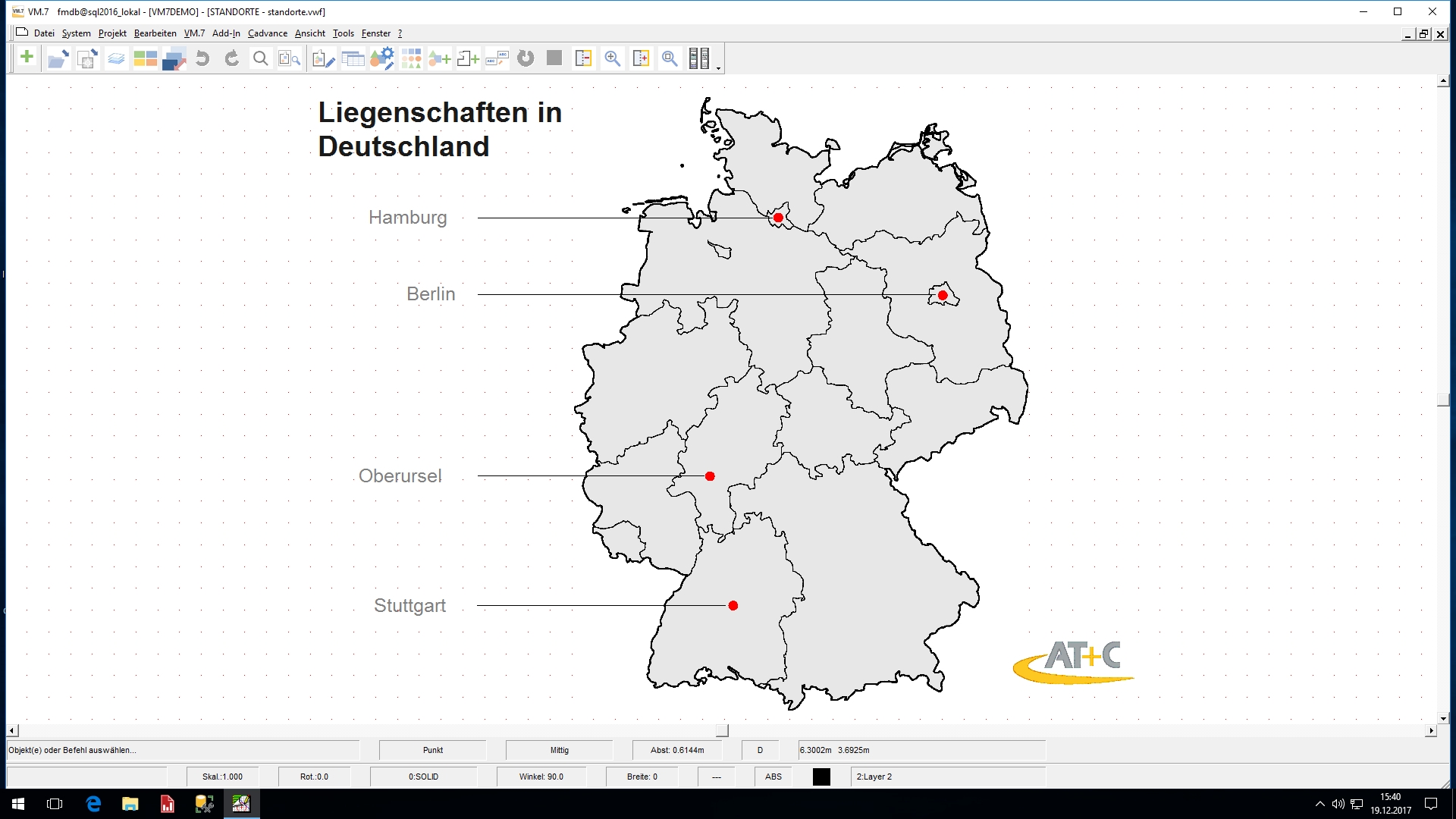Click the black color swatch
Viewport: 1456px width, 819px height.
coord(821,777)
